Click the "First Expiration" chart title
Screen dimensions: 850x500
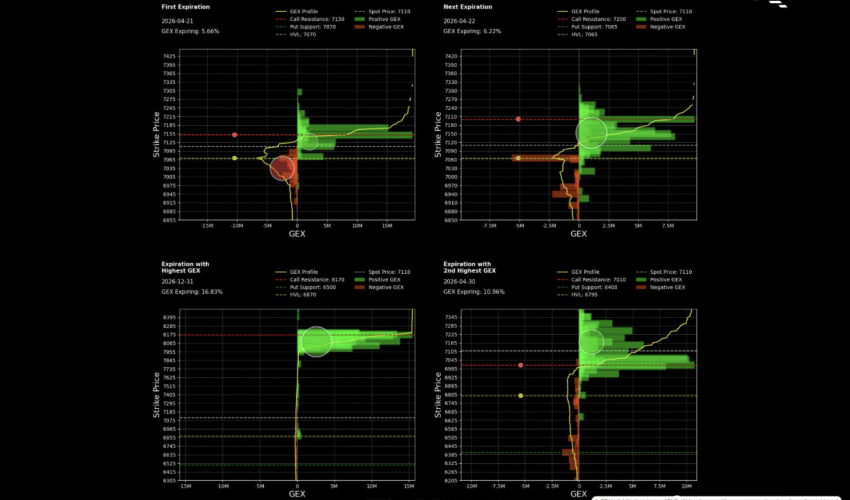point(185,7)
